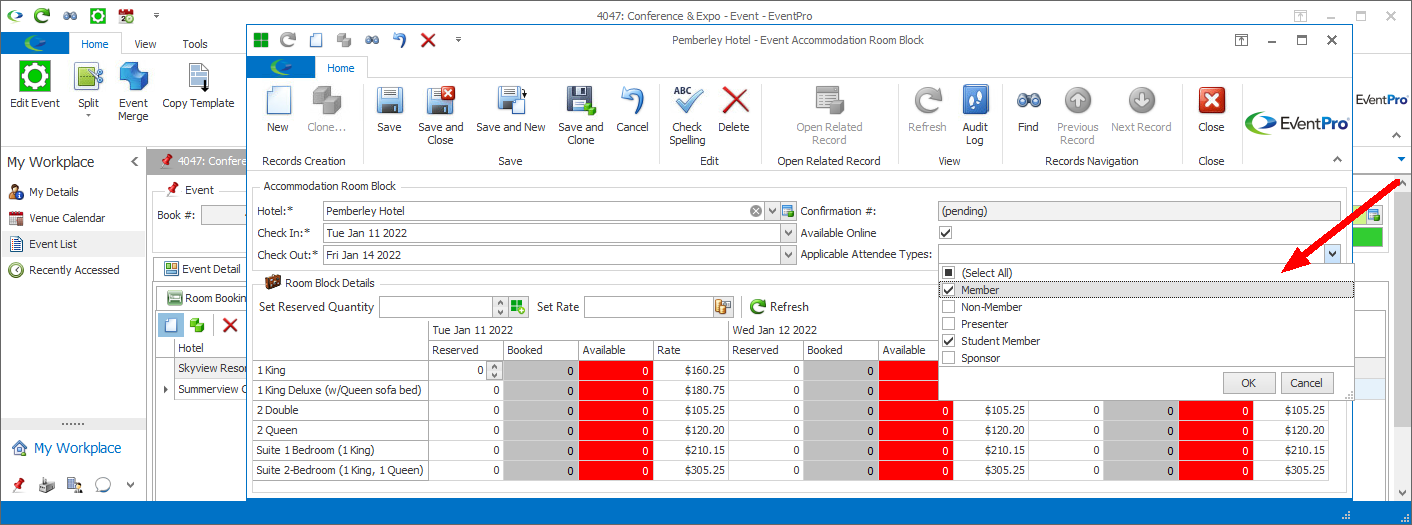The width and height of the screenshot is (1412, 525).
Task: Click the red delete X in Room Bookings toolbar
Action: point(230,325)
